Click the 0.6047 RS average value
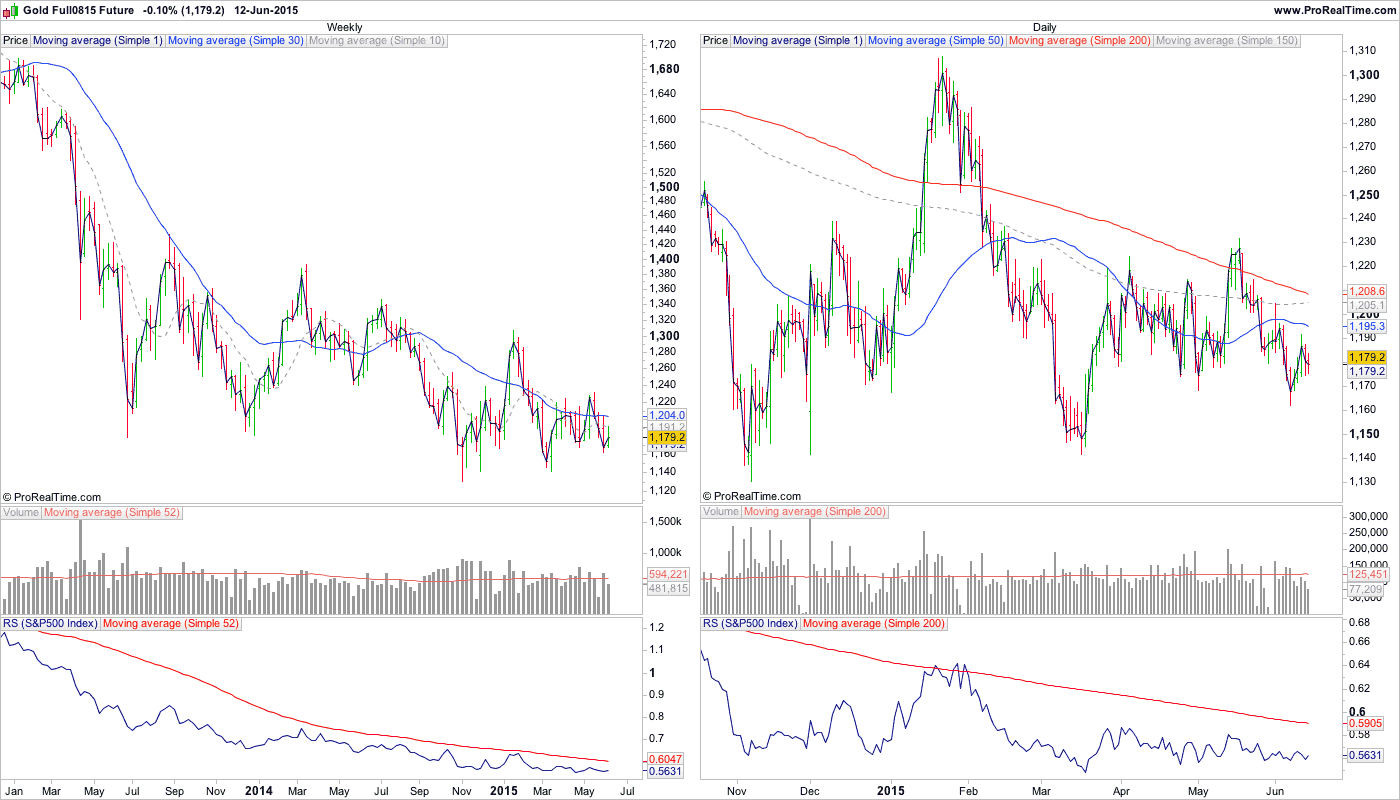Viewport: 1400px width, 800px height. (666, 759)
